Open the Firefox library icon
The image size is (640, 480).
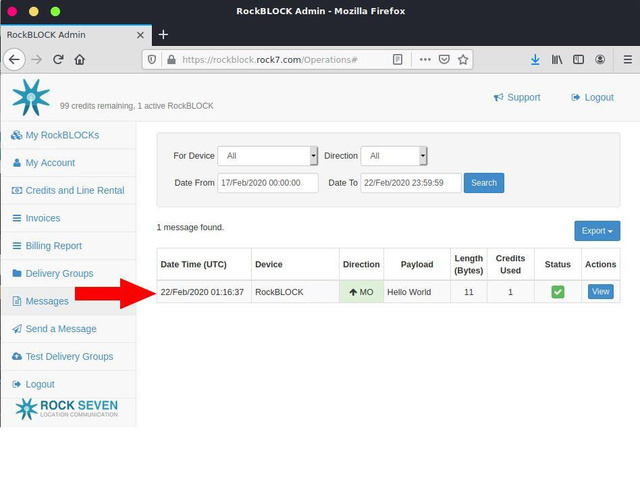tap(557, 60)
